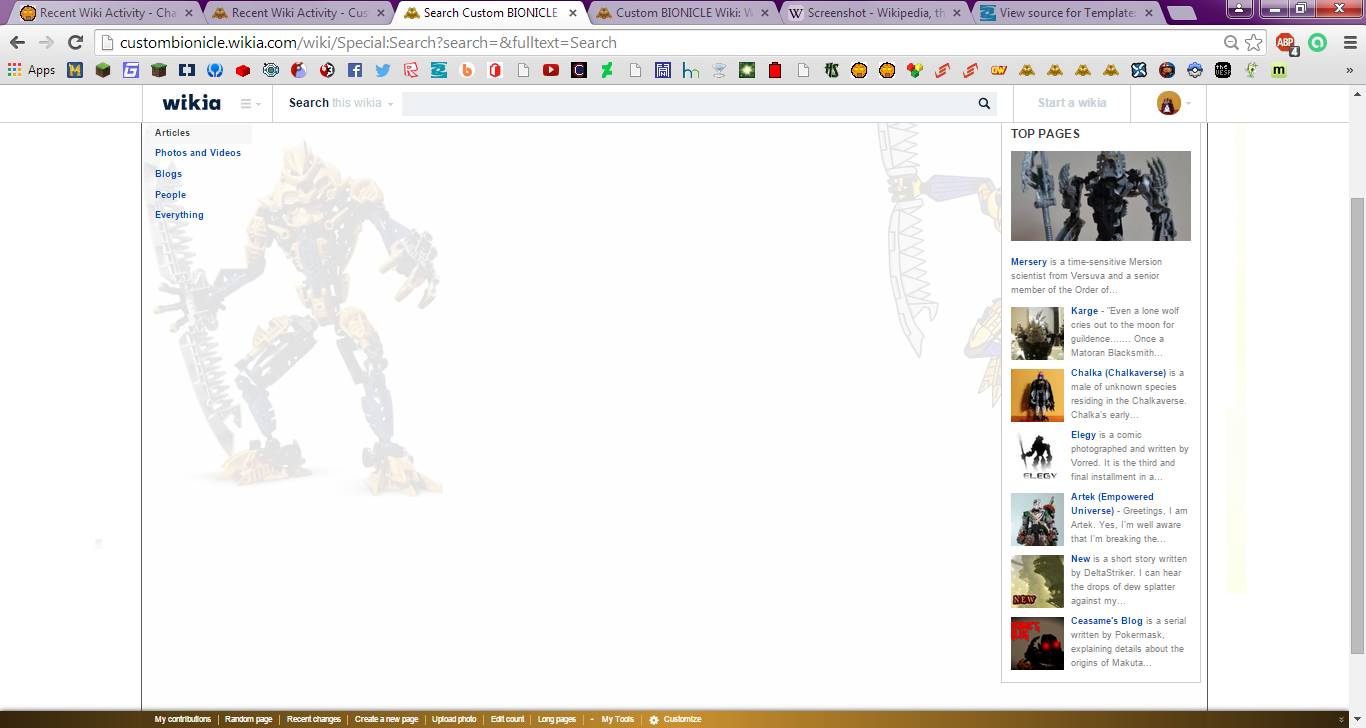Bookmark this page with the star

[1254, 43]
